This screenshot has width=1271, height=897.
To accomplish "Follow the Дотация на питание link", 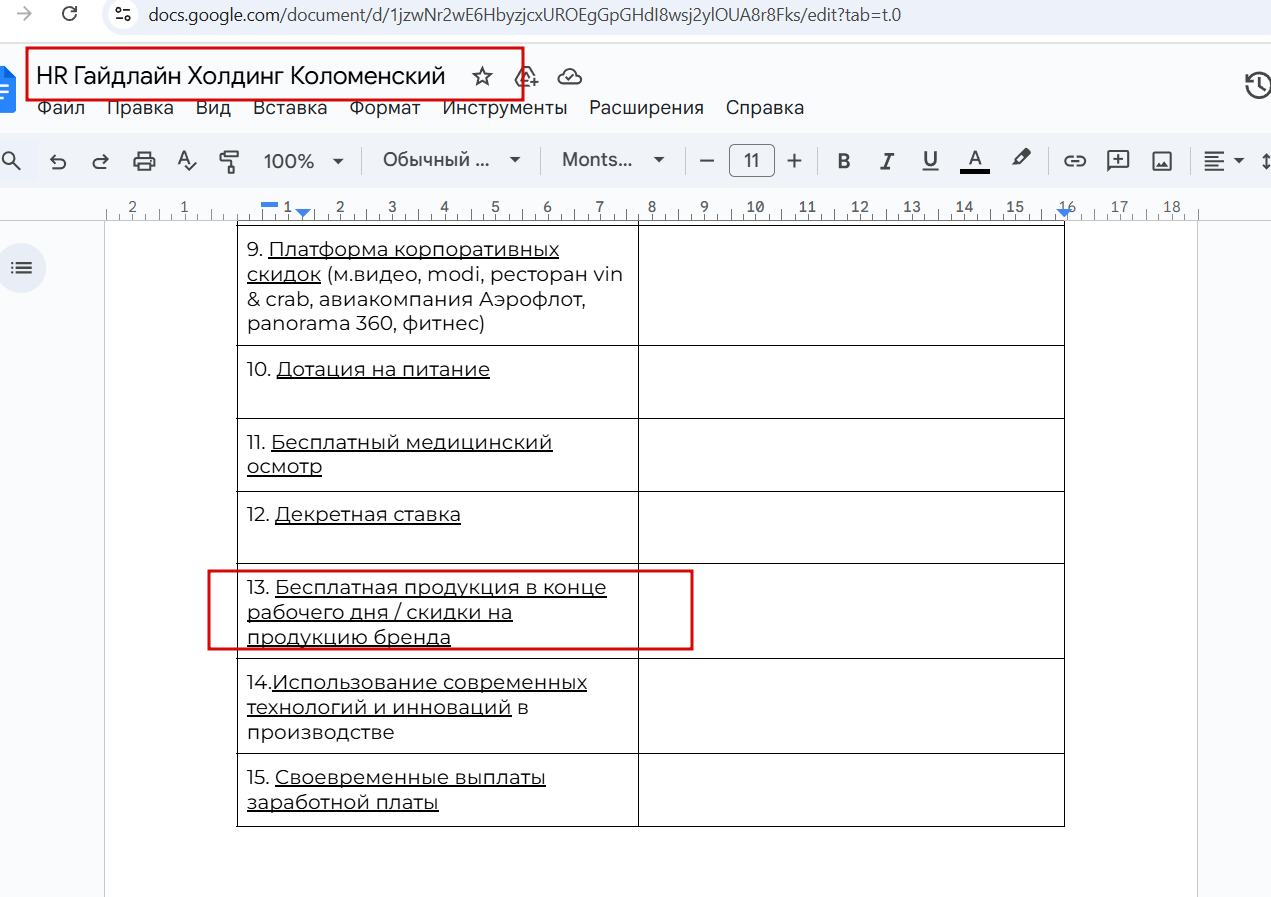I will click(x=383, y=370).
